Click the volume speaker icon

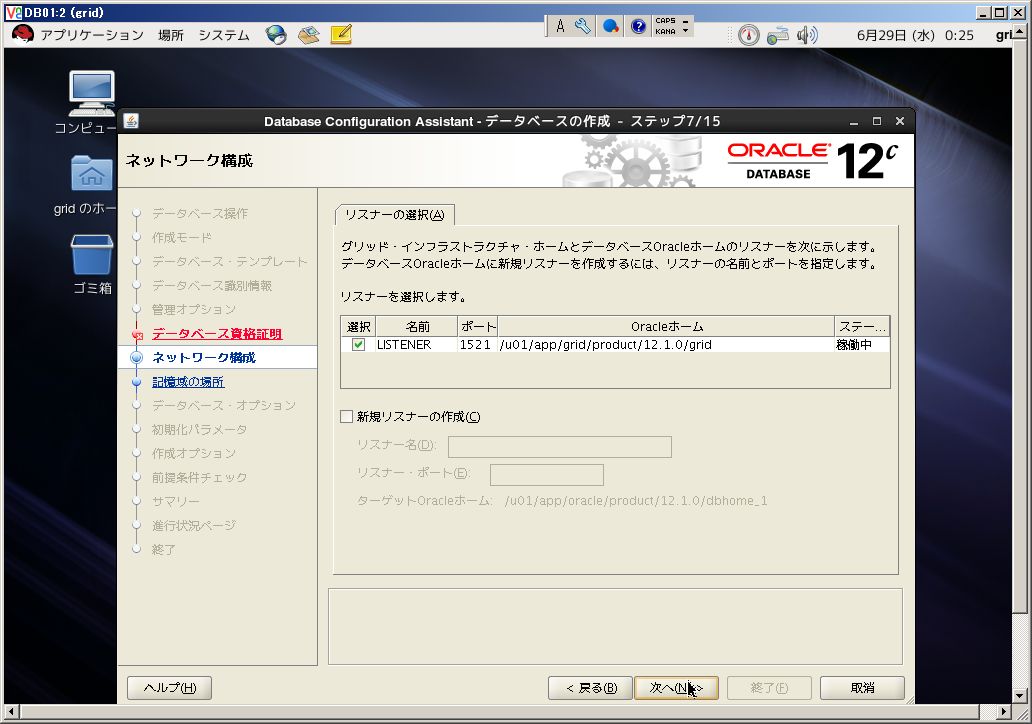pos(807,35)
